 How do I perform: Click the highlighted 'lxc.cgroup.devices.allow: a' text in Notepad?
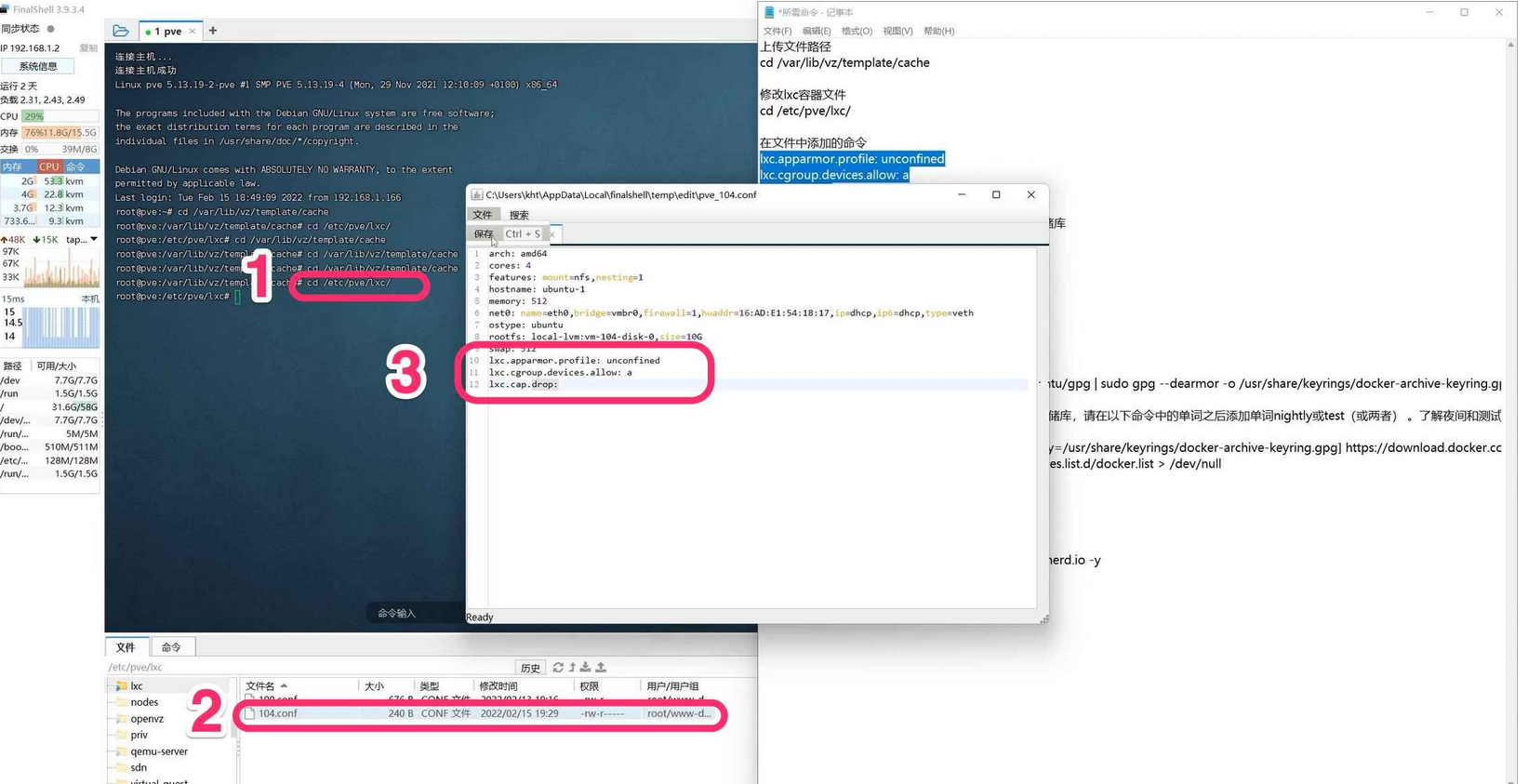pyautogui.click(x=834, y=175)
